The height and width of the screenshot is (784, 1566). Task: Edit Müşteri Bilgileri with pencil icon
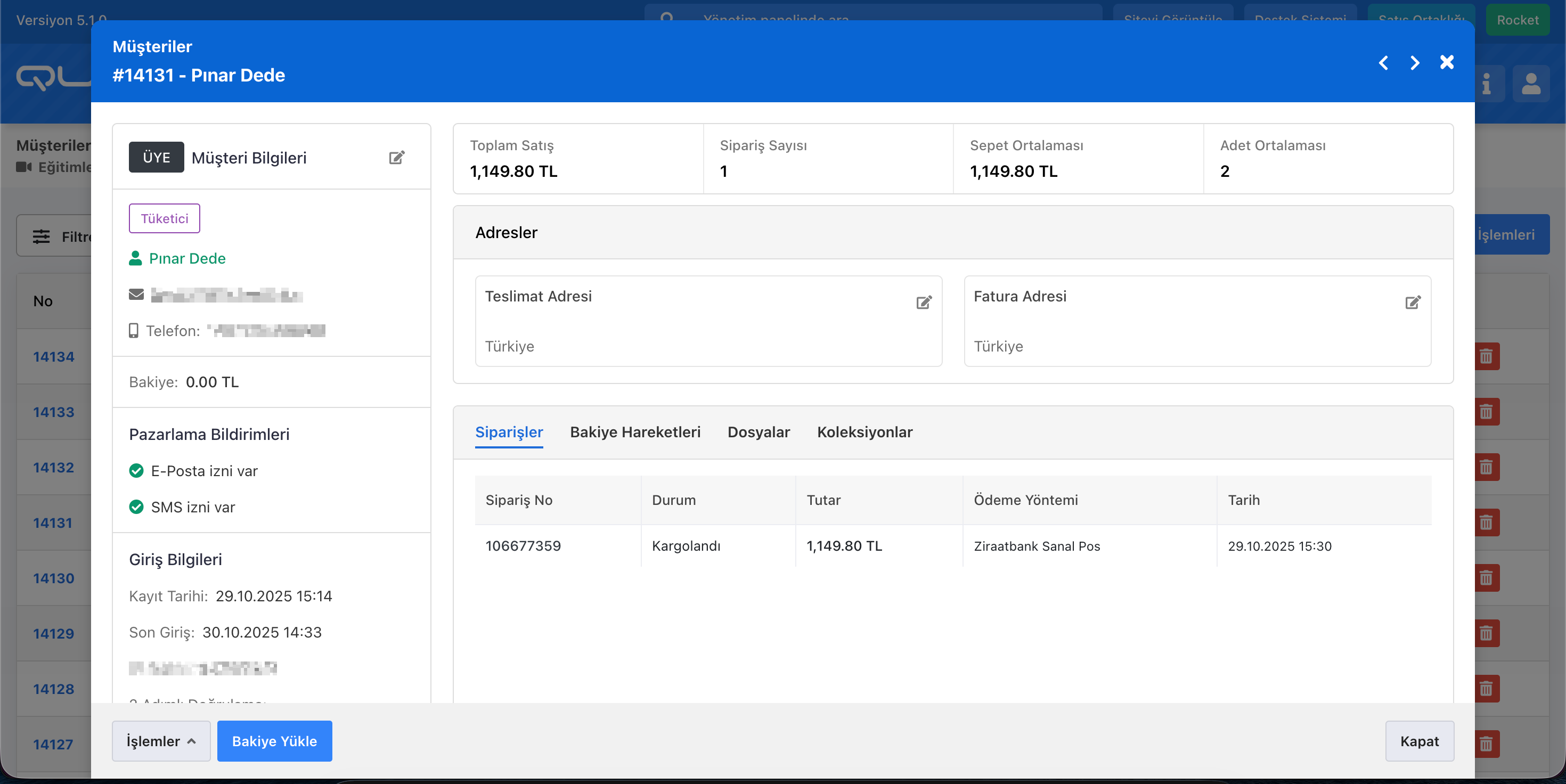396,158
